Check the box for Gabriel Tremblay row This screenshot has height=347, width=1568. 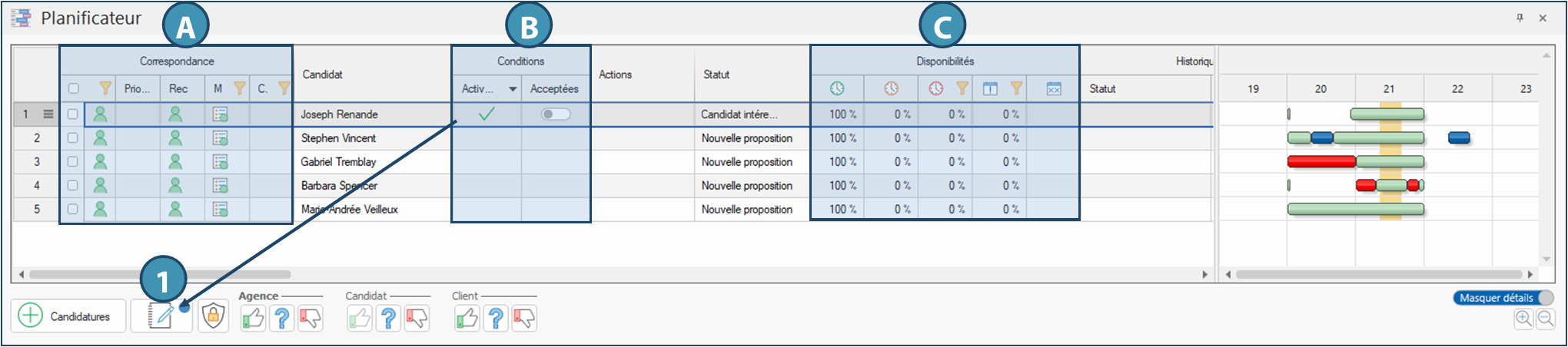(72, 162)
